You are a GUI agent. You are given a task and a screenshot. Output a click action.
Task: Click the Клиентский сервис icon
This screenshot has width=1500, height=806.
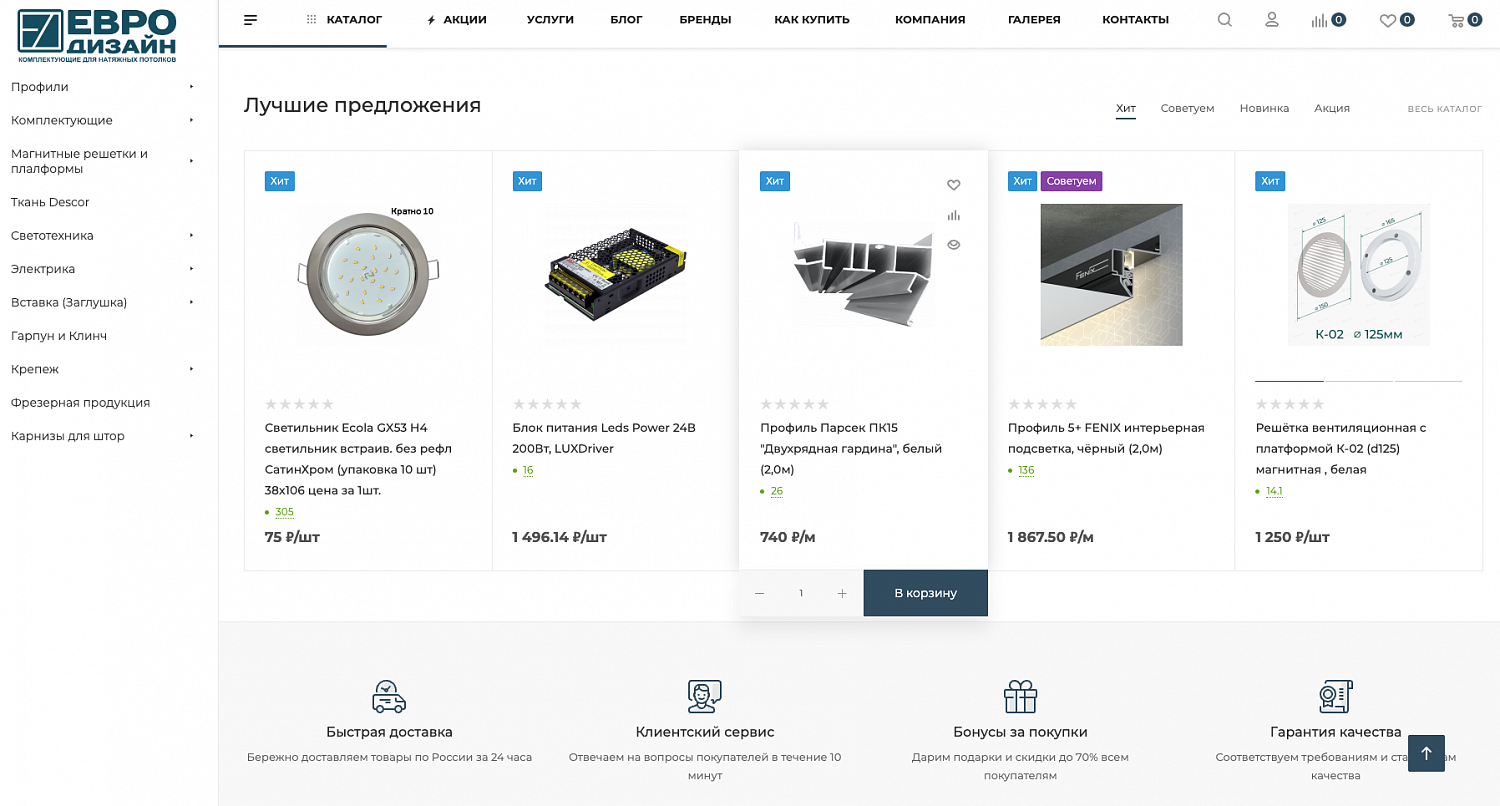point(705,696)
